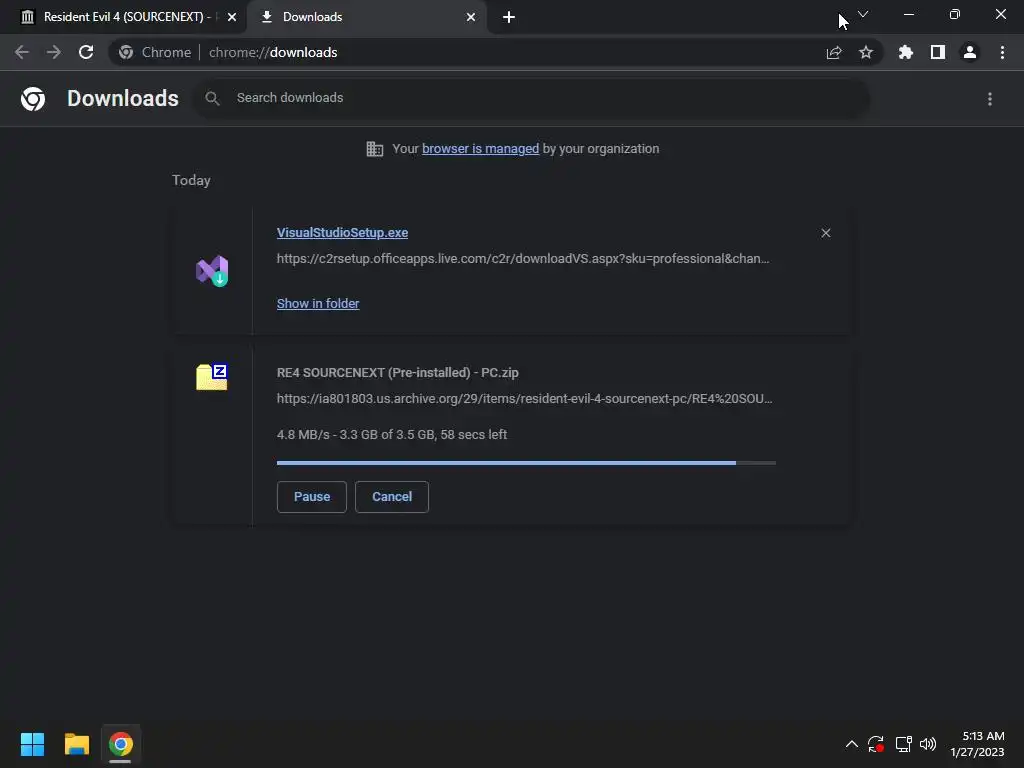Focus the Search downloads field

(x=532, y=98)
